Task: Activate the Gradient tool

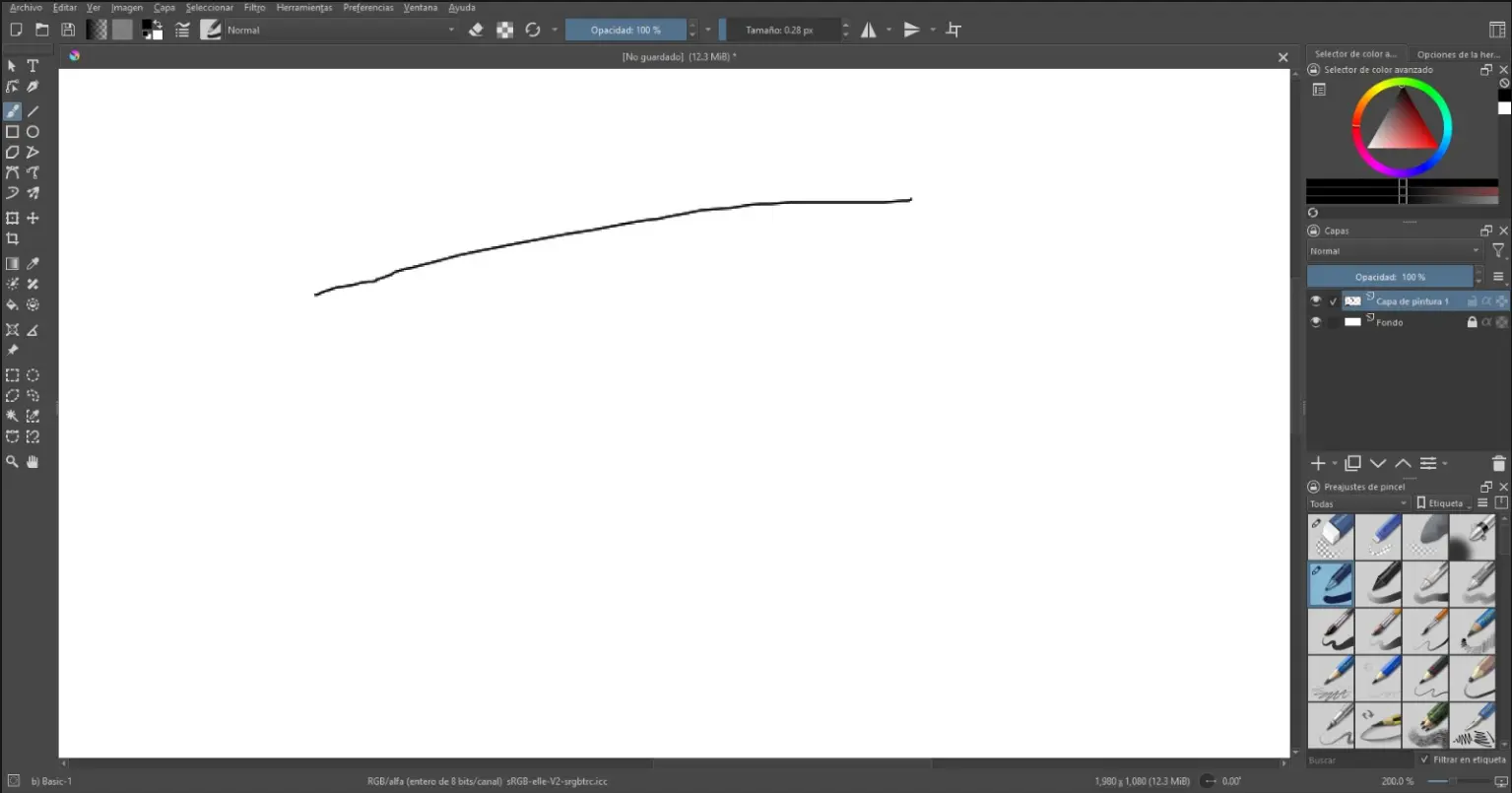Action: 12,263
